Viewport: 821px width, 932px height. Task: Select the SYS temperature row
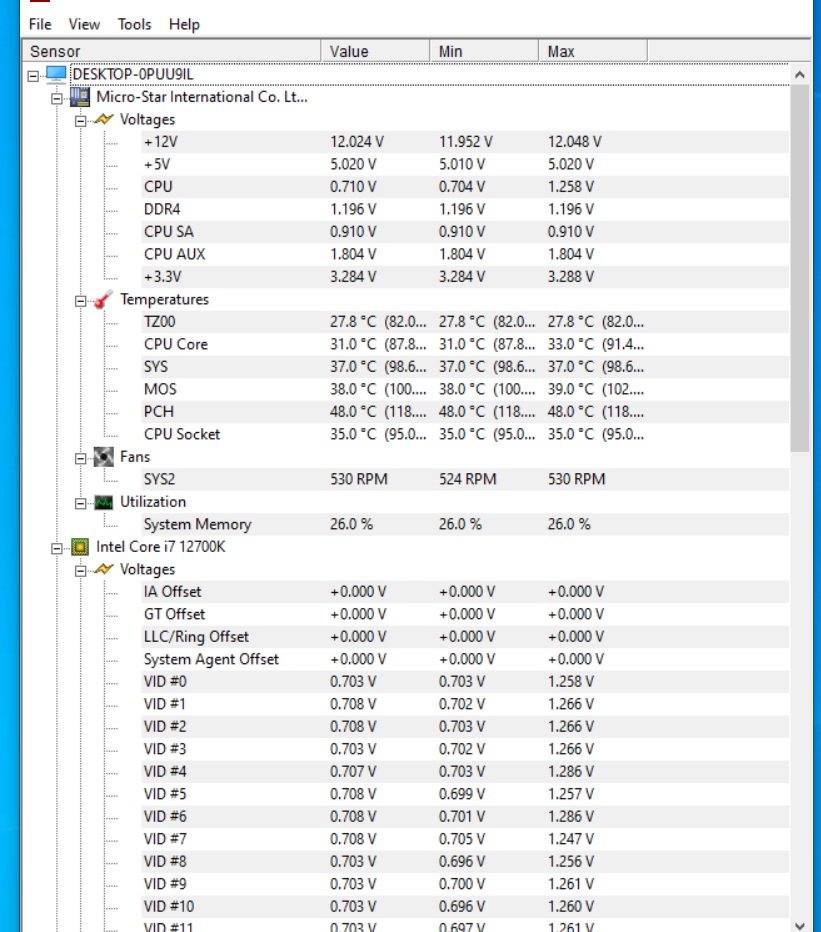coord(465,367)
